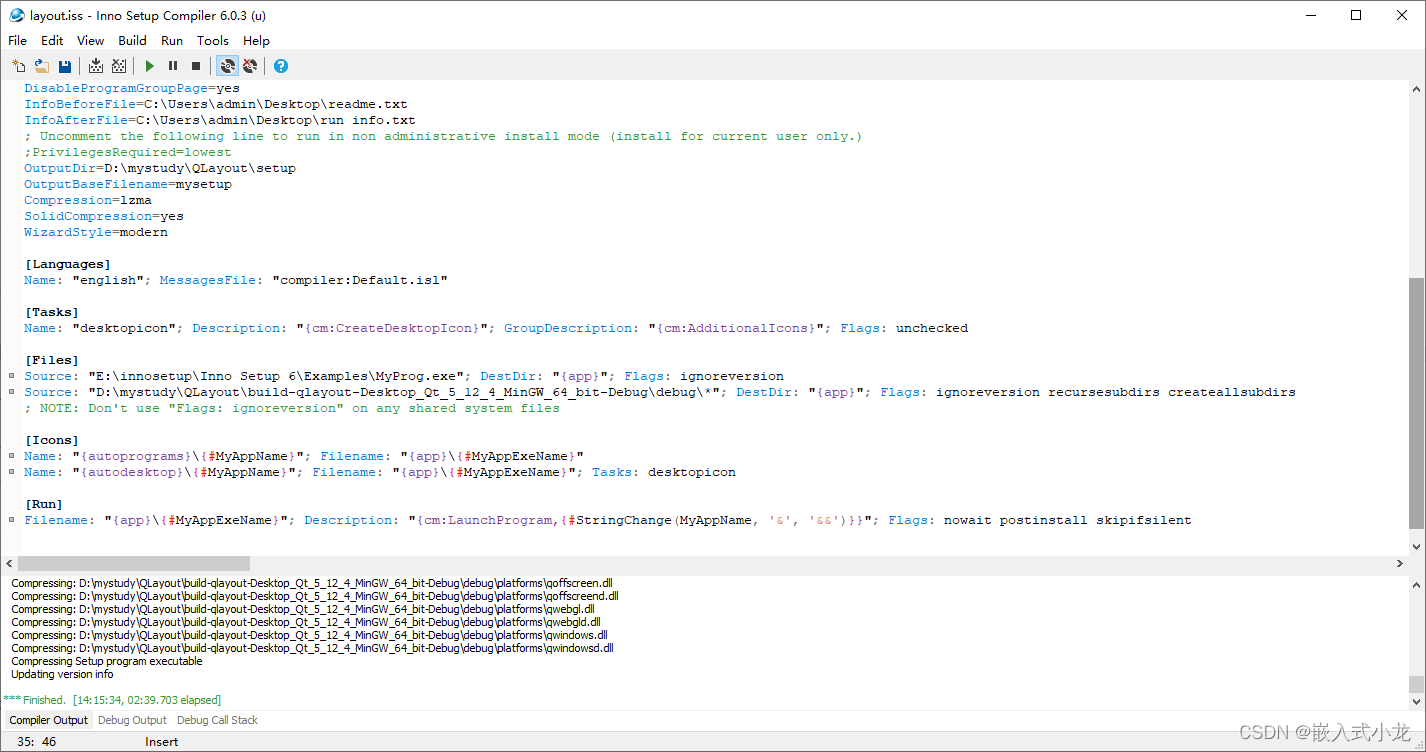Screen dimensions: 1426x752
Task: Create a new script with the New icon
Action: point(19,66)
